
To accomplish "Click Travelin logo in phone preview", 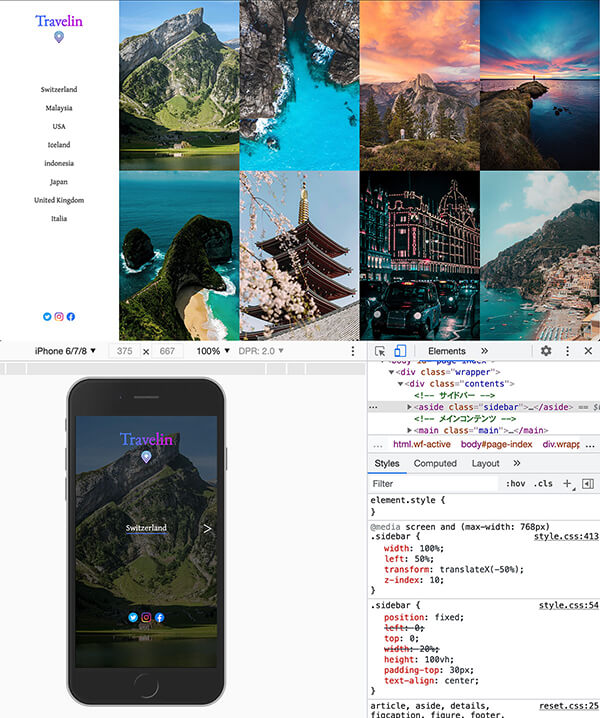I will [146, 440].
